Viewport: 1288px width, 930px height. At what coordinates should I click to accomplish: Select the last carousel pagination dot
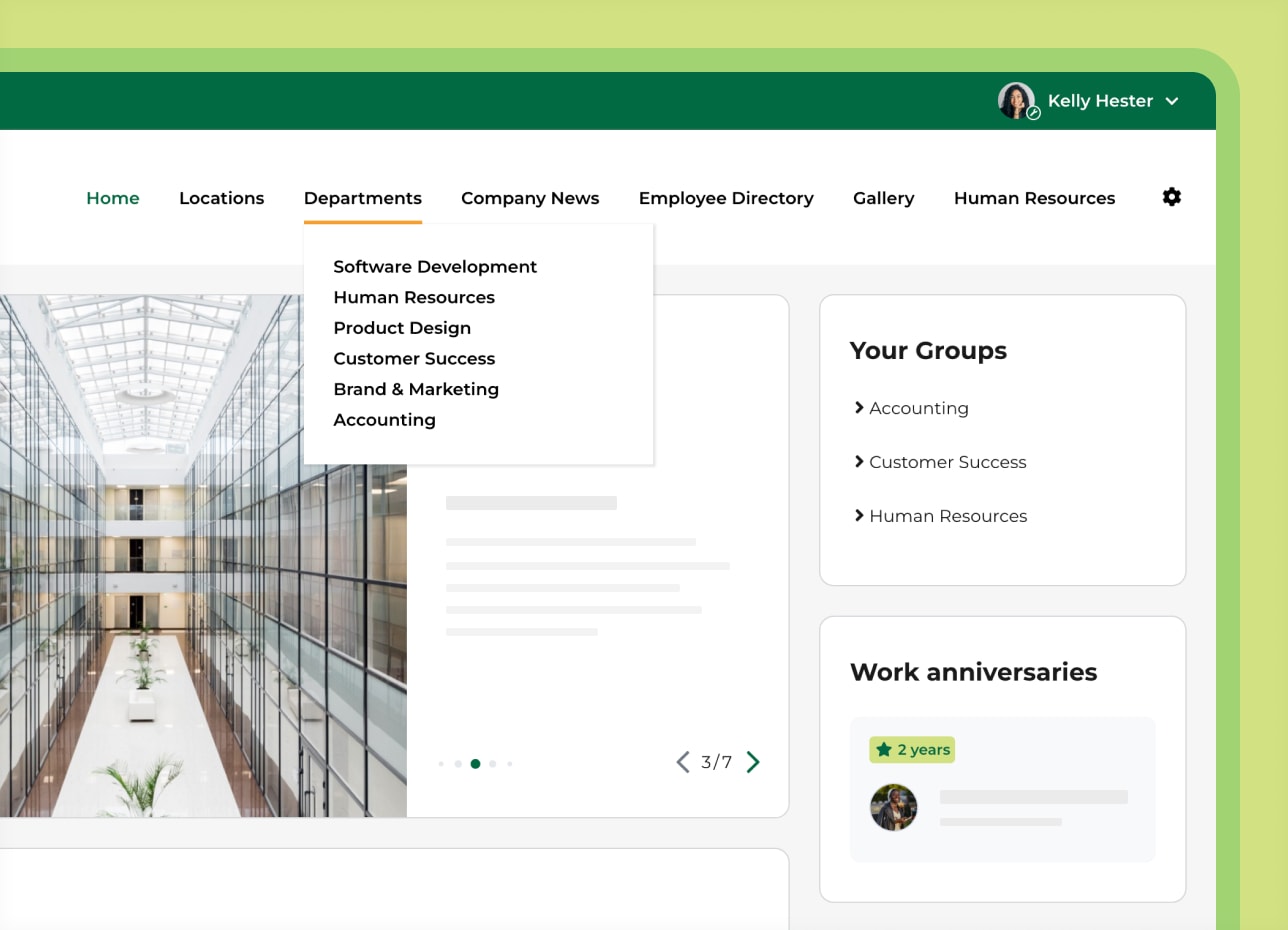click(x=509, y=762)
